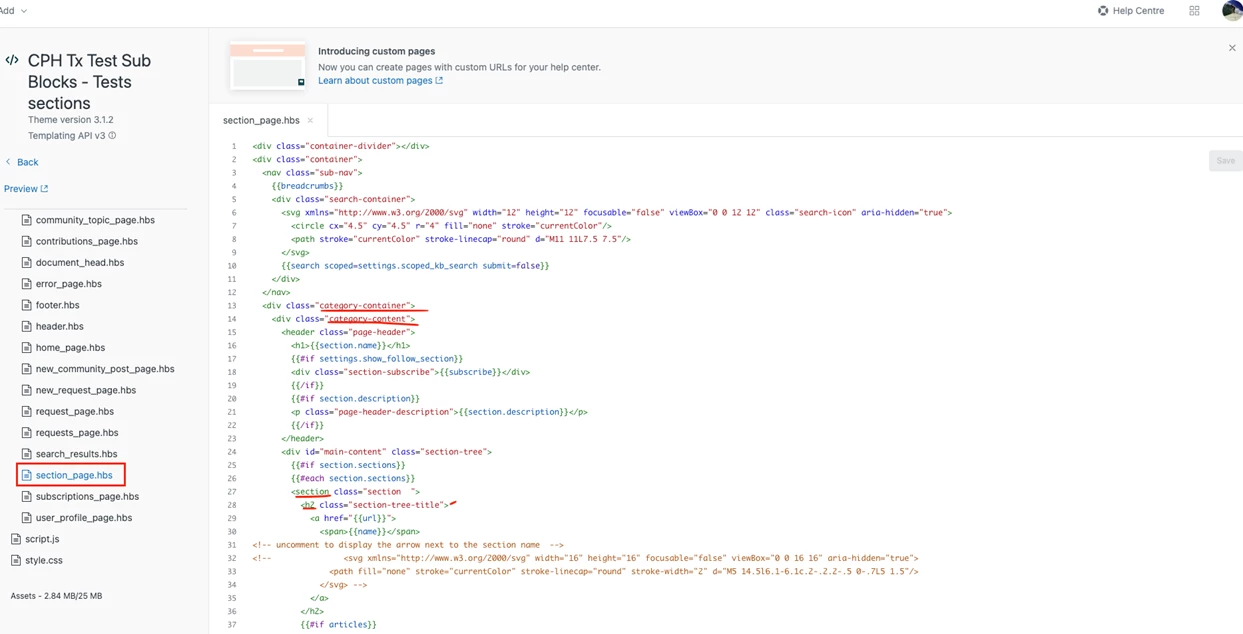
Task: Dismiss the custom pages banner
Action: [x=1232, y=48]
